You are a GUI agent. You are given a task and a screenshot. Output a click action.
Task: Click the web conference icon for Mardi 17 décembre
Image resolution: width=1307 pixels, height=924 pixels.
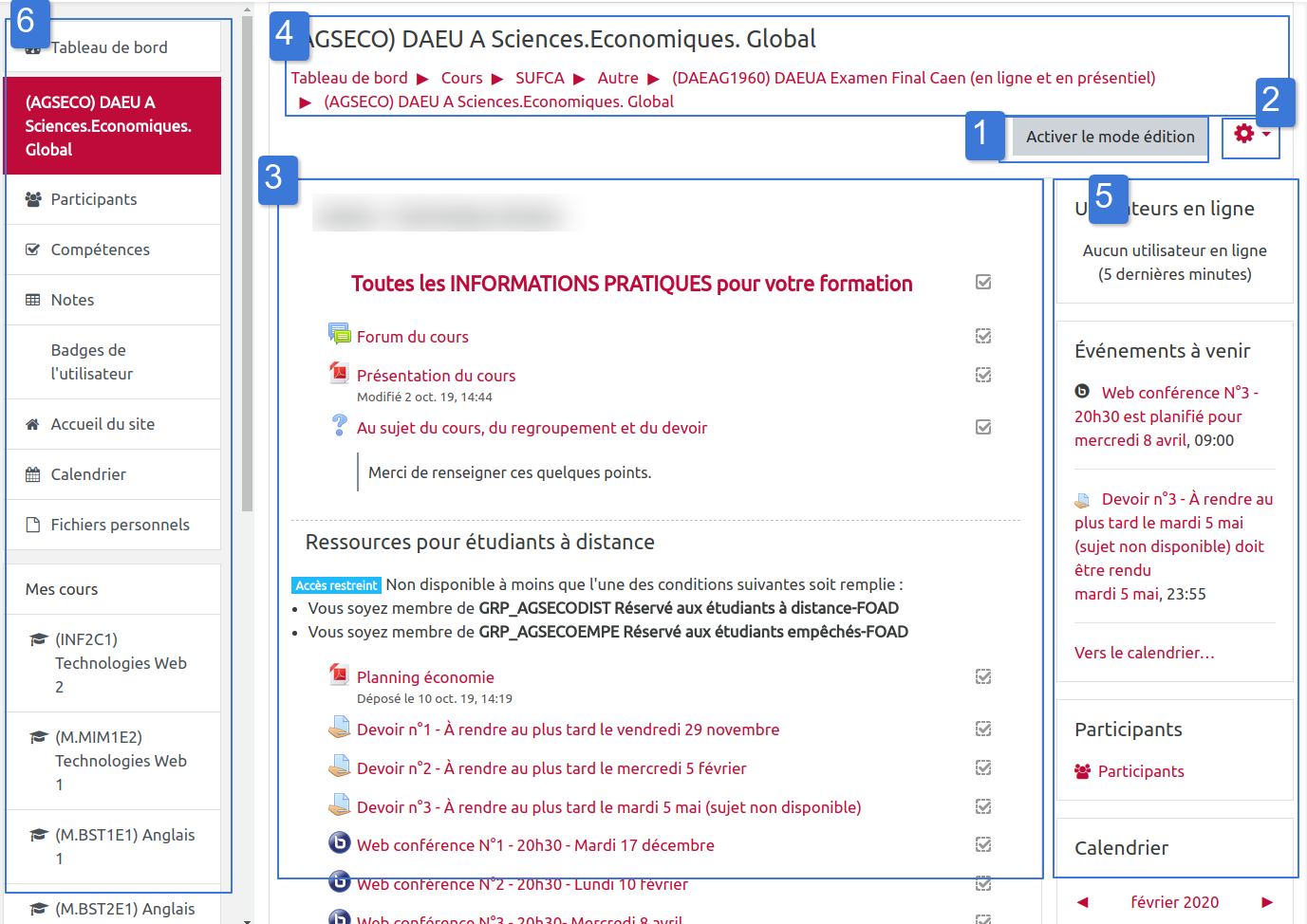tap(339, 843)
